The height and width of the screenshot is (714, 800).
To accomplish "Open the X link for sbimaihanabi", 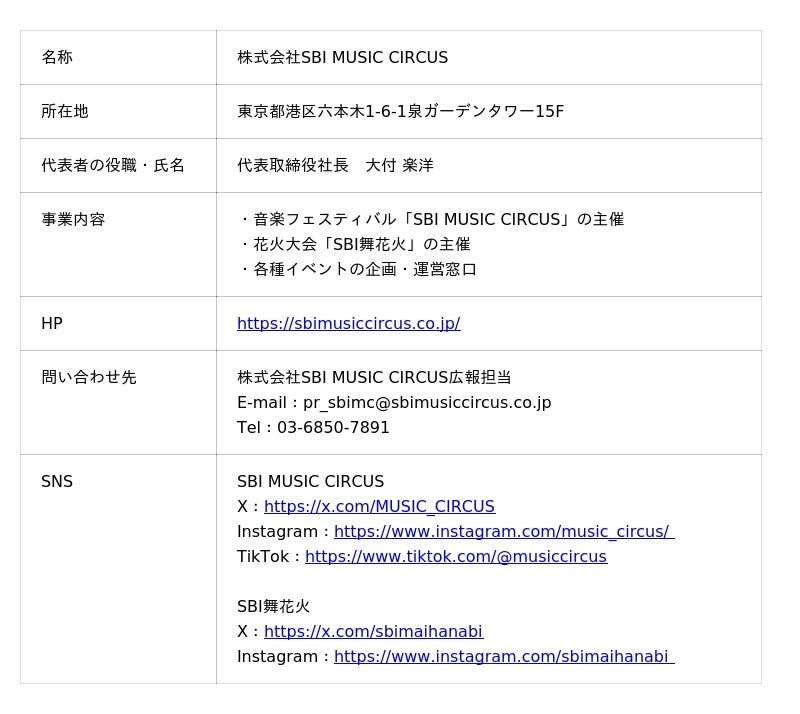I will [x=373, y=632].
